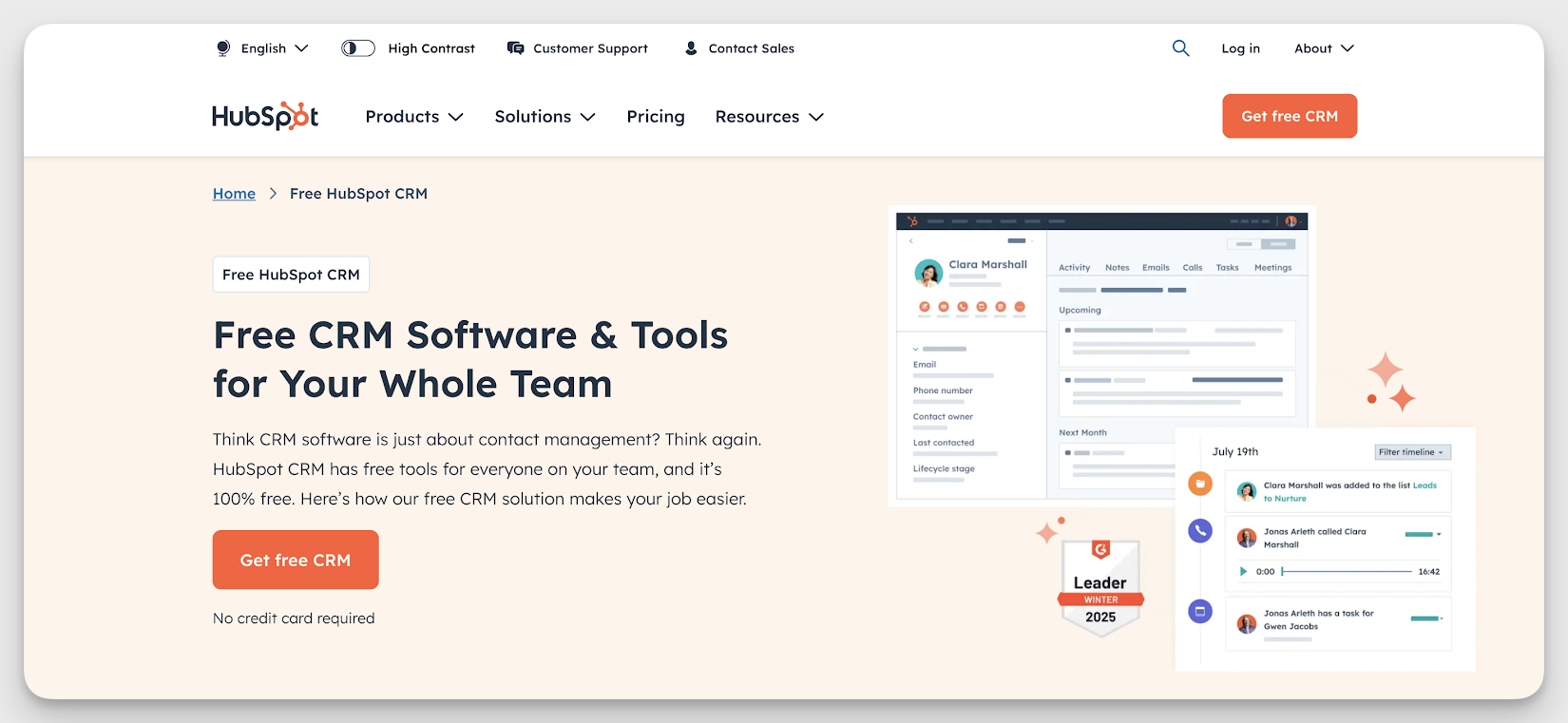Open the search magnifier icon
The height and width of the screenshot is (723, 1568).
[1180, 48]
